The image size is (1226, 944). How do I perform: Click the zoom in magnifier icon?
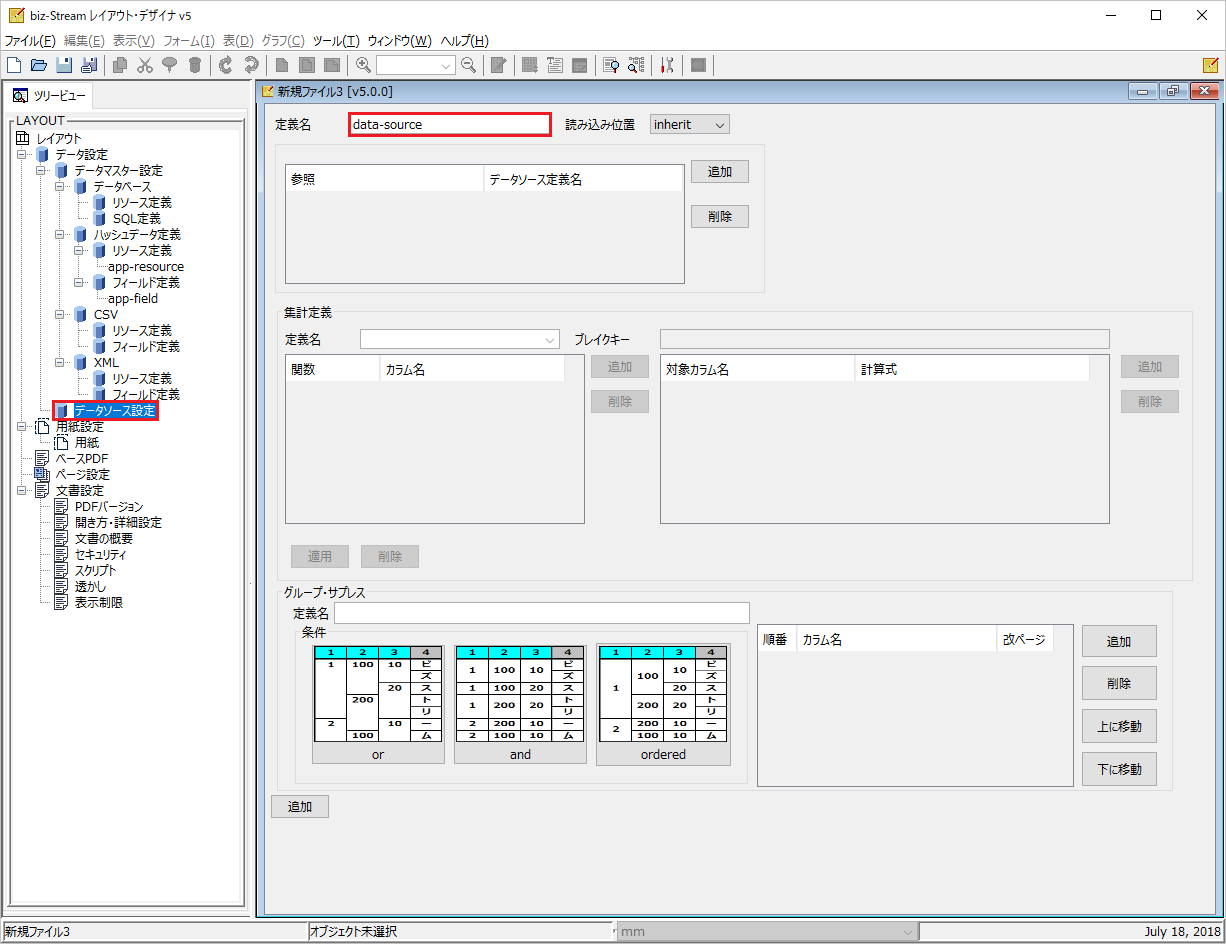(364, 65)
